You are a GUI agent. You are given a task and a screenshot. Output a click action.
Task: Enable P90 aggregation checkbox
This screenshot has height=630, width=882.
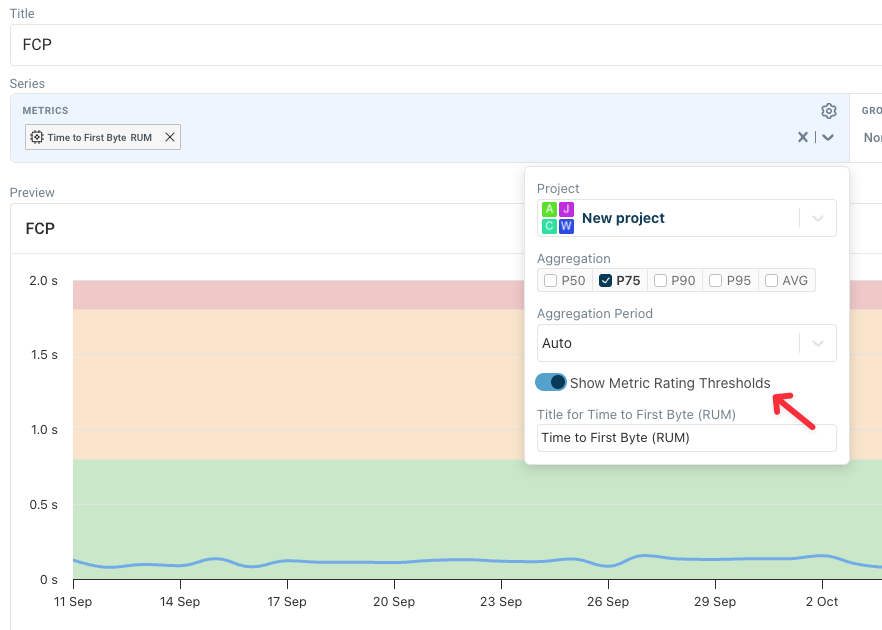(x=660, y=281)
